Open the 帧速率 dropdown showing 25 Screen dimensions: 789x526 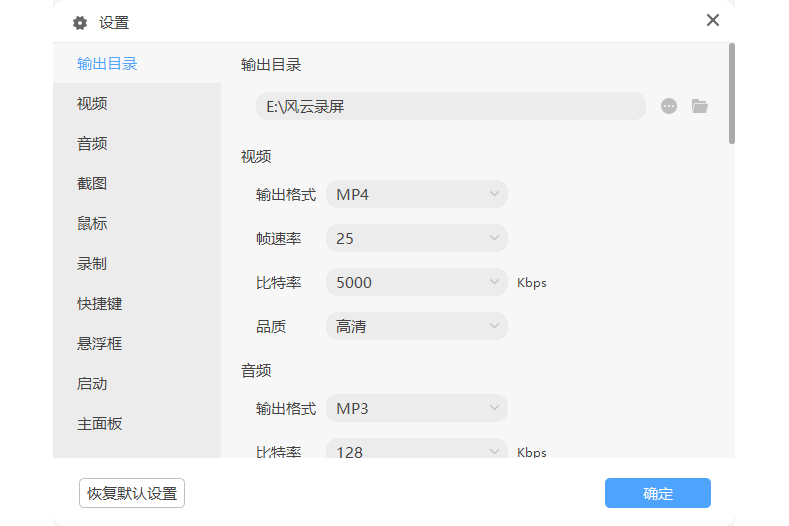tap(417, 238)
